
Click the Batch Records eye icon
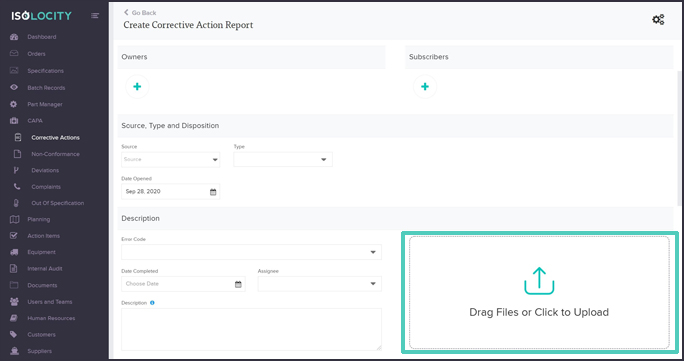coord(14,87)
